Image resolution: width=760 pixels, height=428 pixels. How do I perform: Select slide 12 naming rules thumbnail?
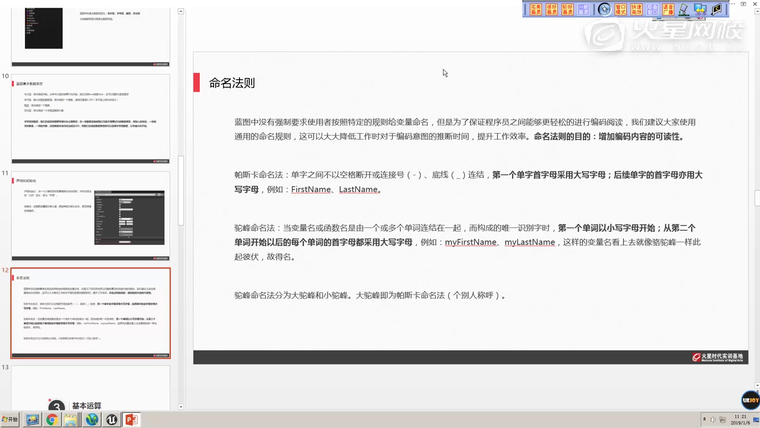point(90,312)
